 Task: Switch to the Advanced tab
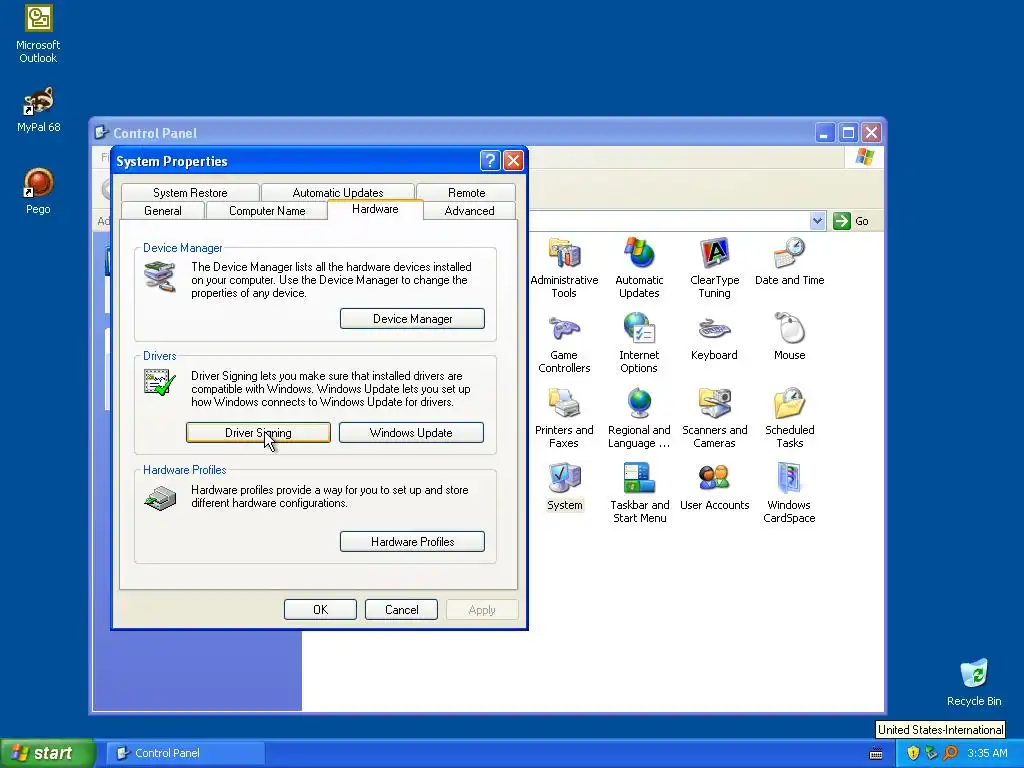point(469,211)
